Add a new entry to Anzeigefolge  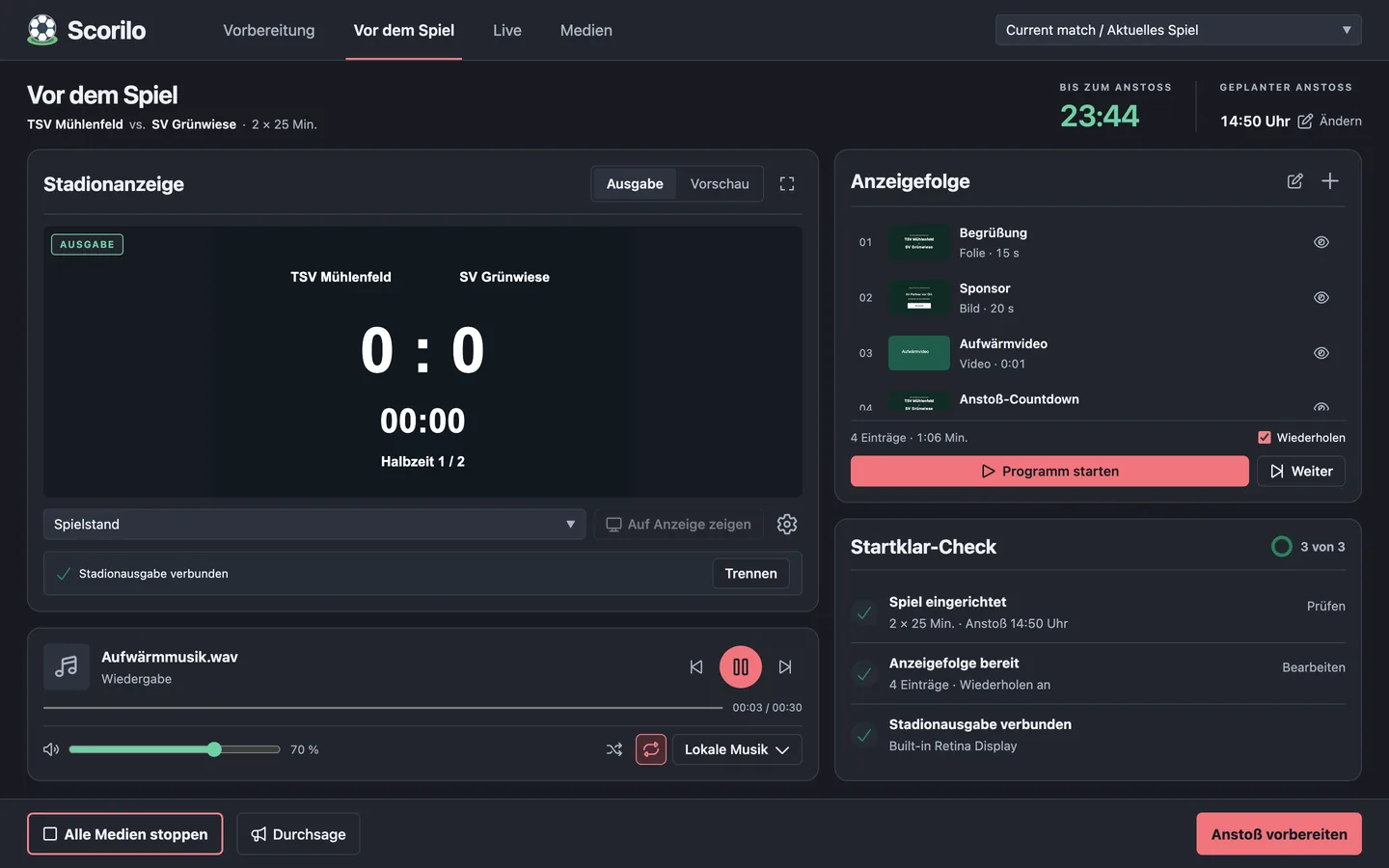click(1330, 181)
